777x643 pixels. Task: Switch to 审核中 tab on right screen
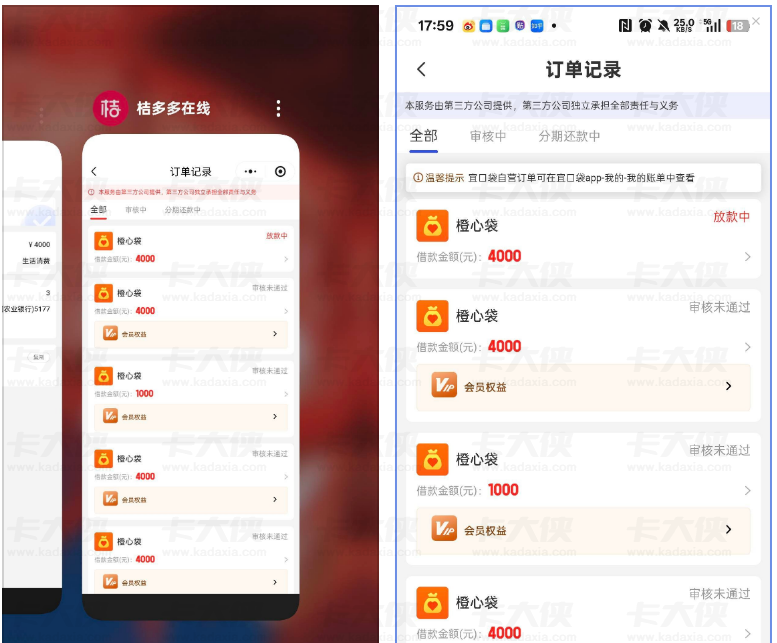coord(488,136)
